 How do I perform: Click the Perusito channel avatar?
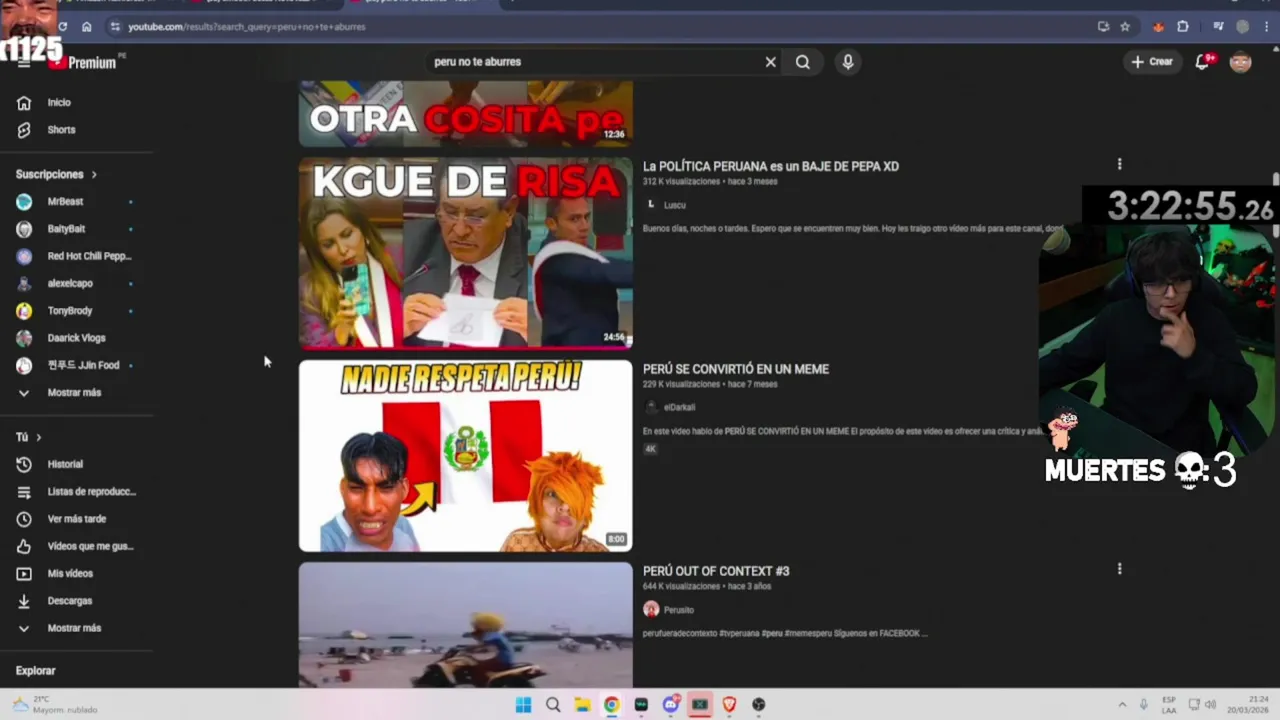tap(651, 609)
